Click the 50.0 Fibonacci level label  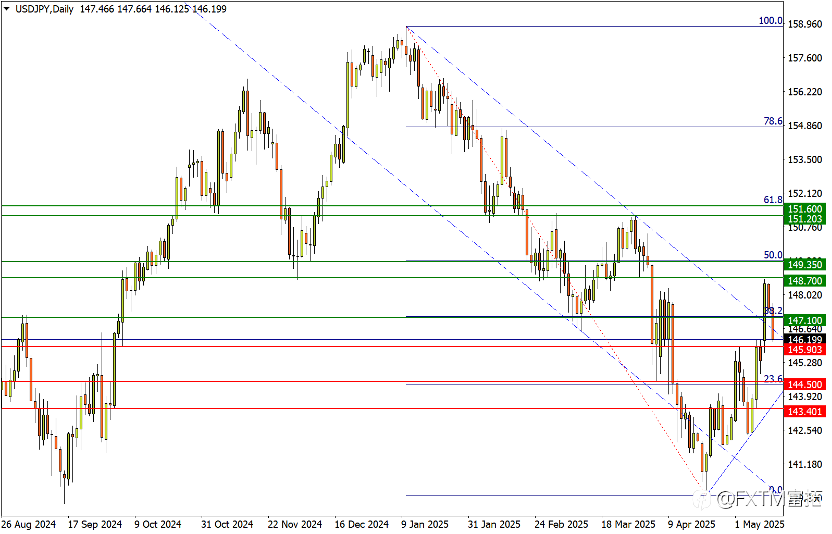pyautogui.click(x=773, y=255)
